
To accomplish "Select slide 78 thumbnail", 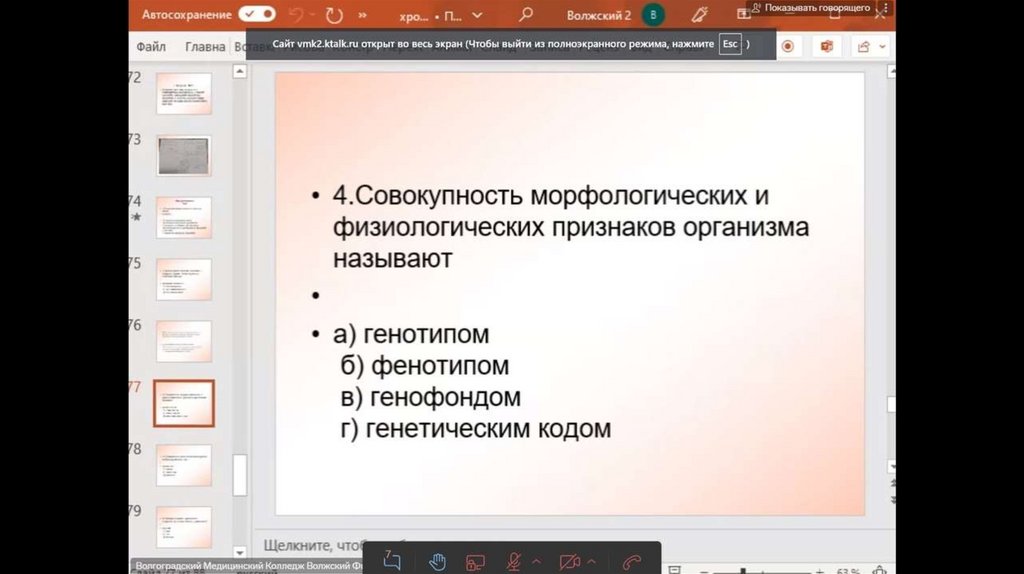I will (184, 465).
